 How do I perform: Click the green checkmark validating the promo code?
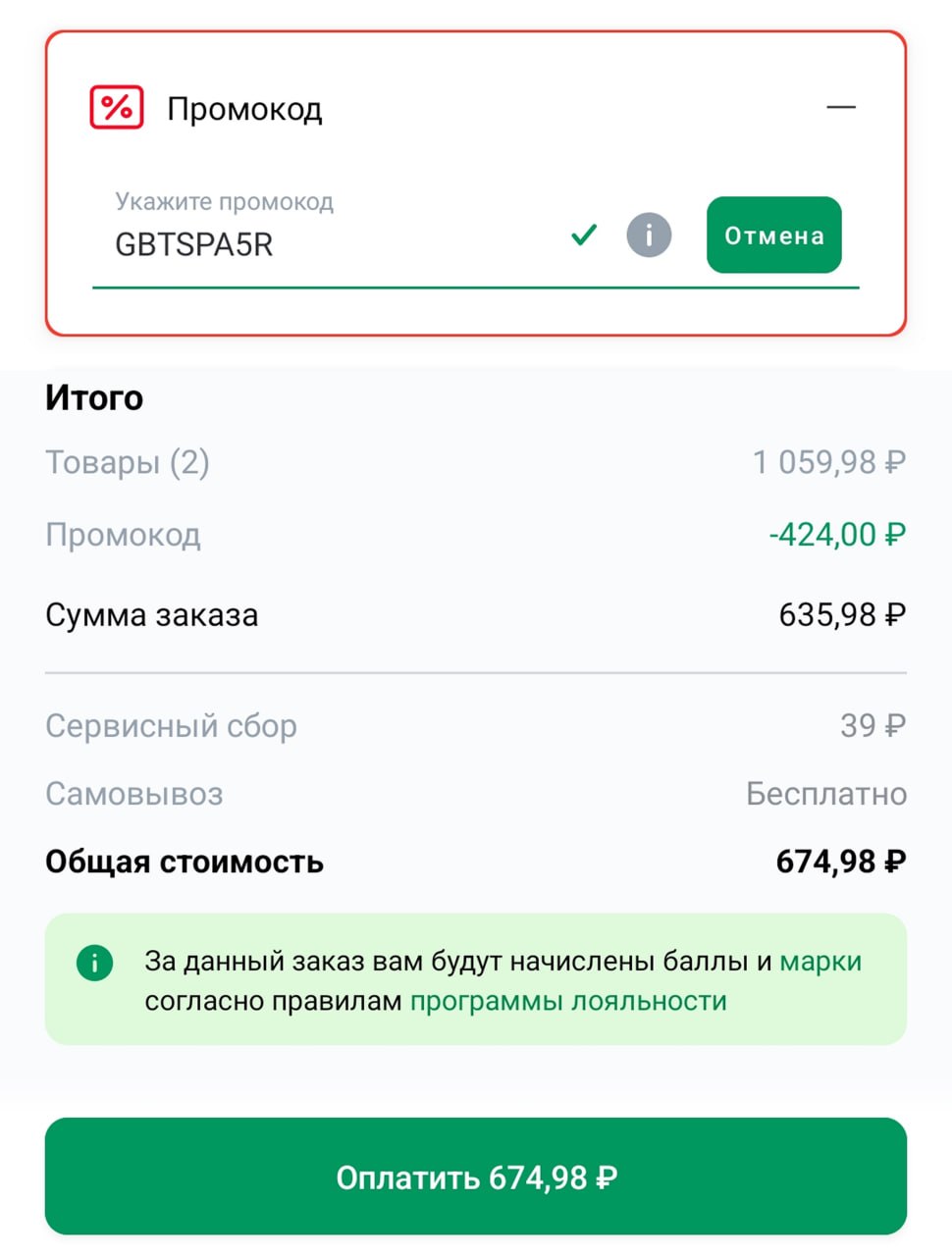(x=584, y=235)
